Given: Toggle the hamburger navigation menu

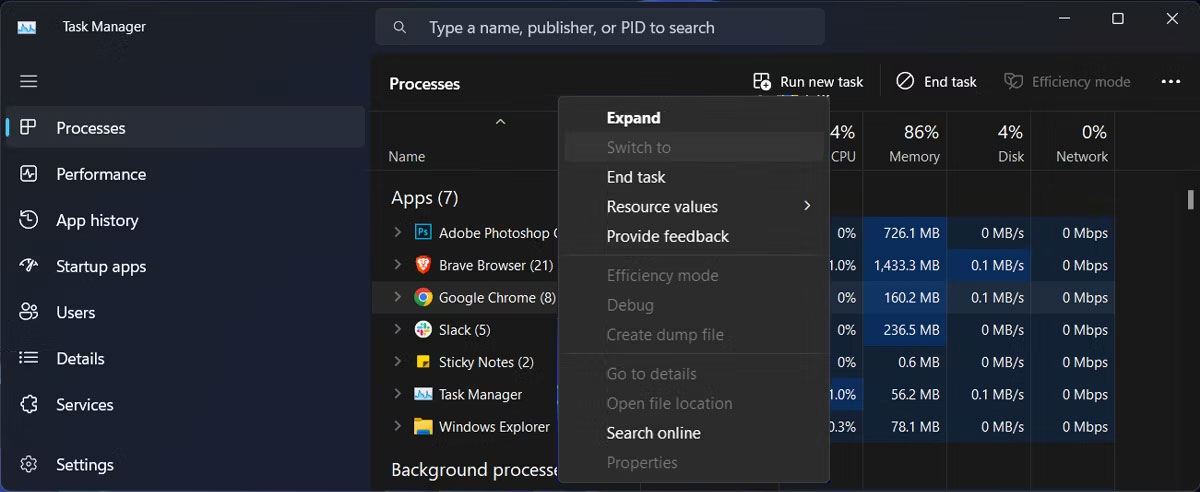Looking at the screenshot, I should coord(28,81).
